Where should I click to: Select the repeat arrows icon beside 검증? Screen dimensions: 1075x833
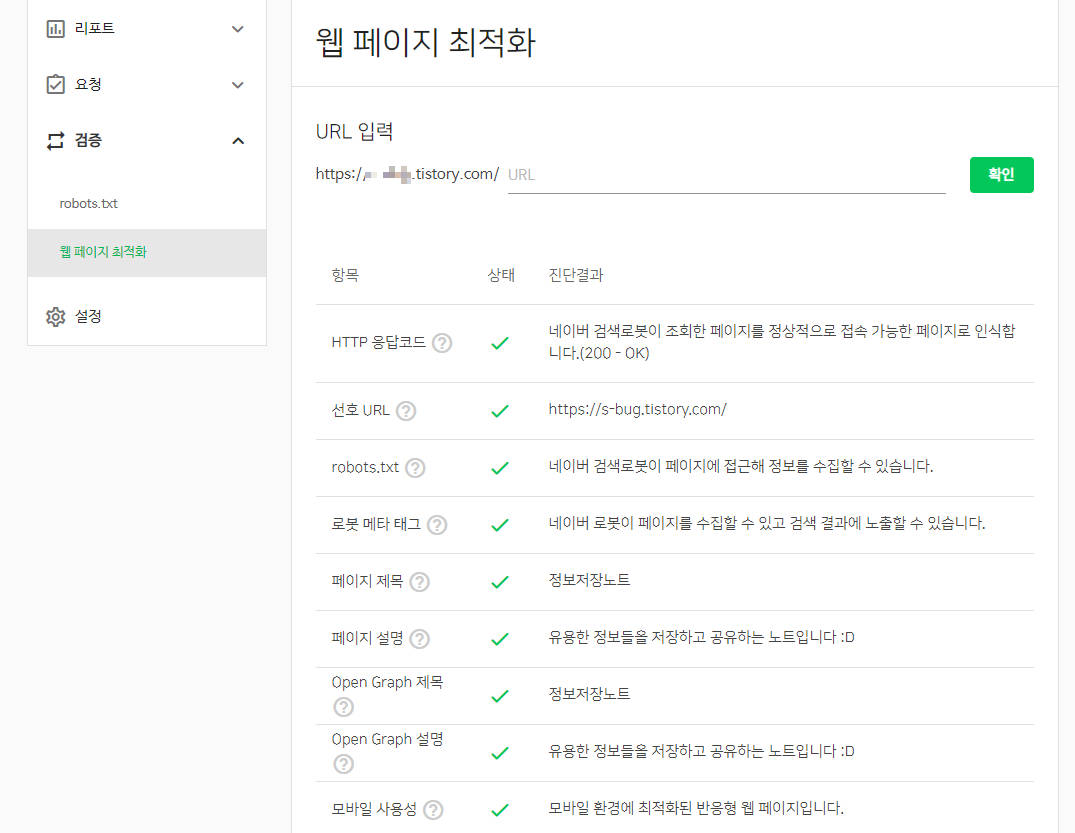tap(55, 140)
